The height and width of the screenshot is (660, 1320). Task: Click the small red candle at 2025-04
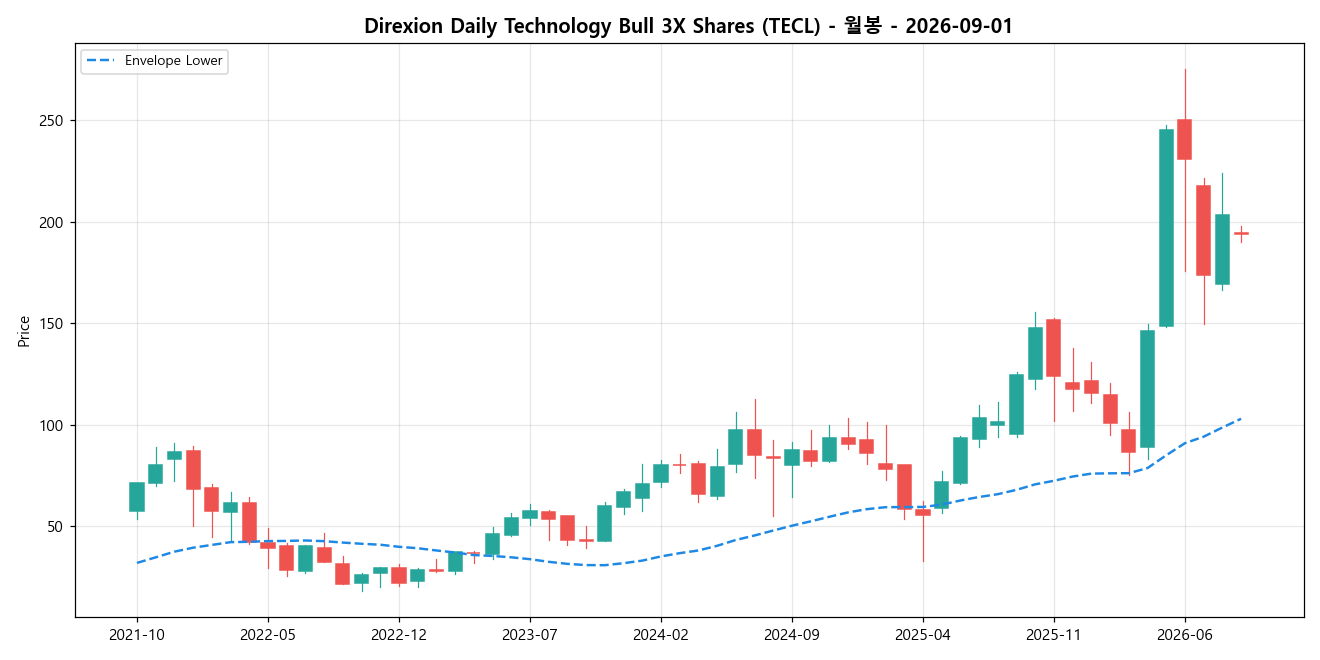[x=923, y=512]
